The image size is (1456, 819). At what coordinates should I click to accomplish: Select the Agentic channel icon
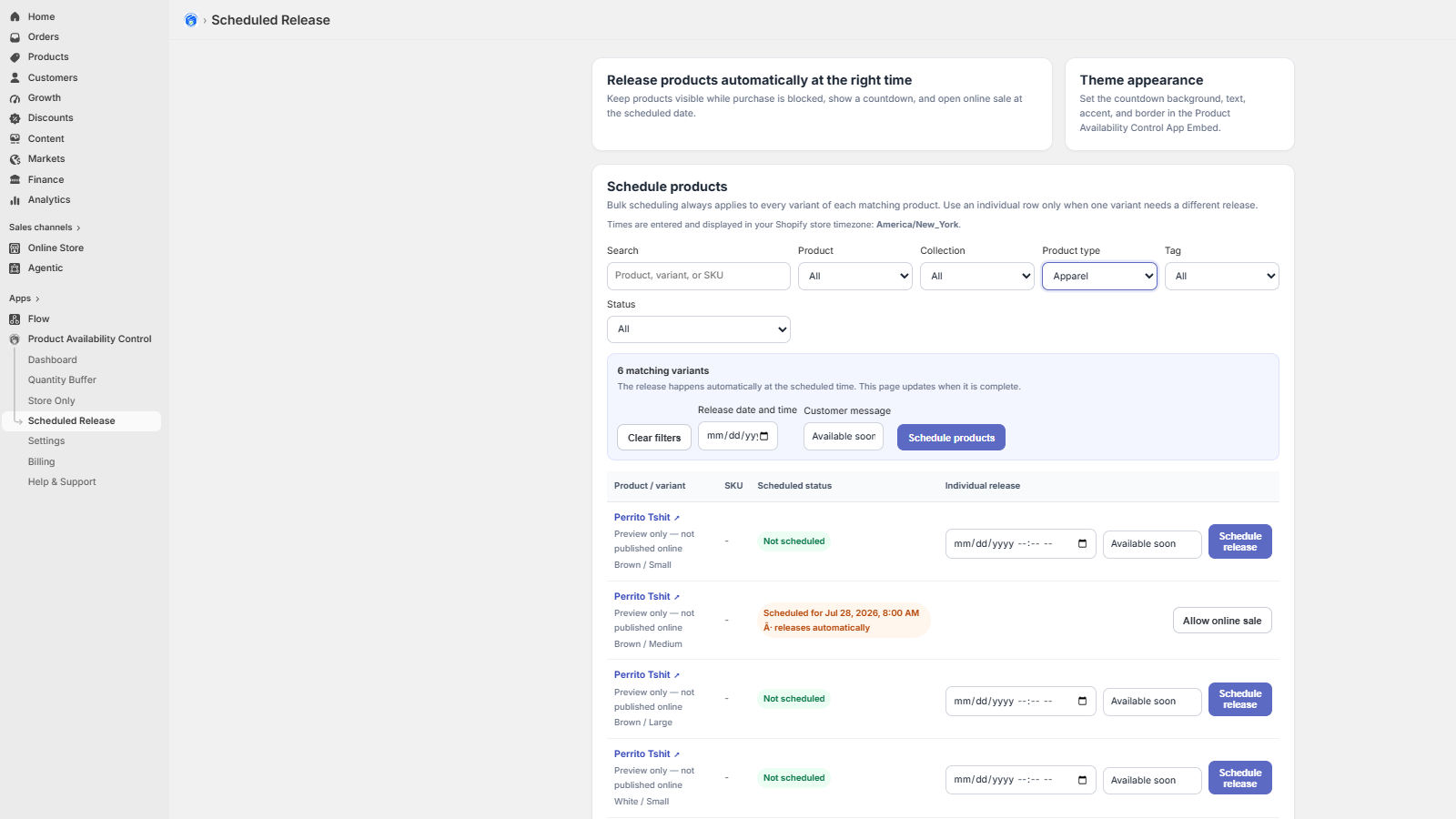pos(15,268)
